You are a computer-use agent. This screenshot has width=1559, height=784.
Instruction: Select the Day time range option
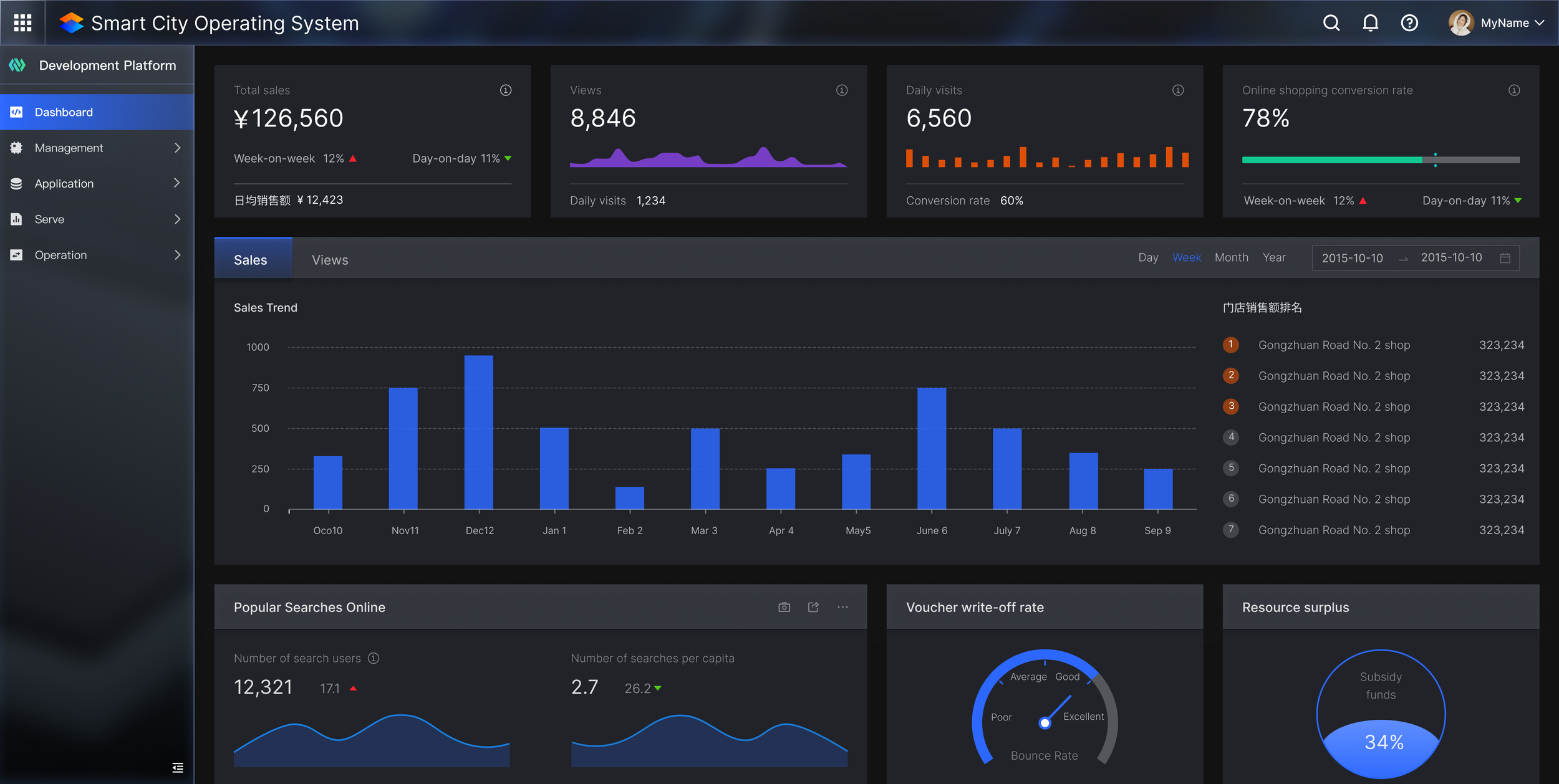pyautogui.click(x=1147, y=257)
